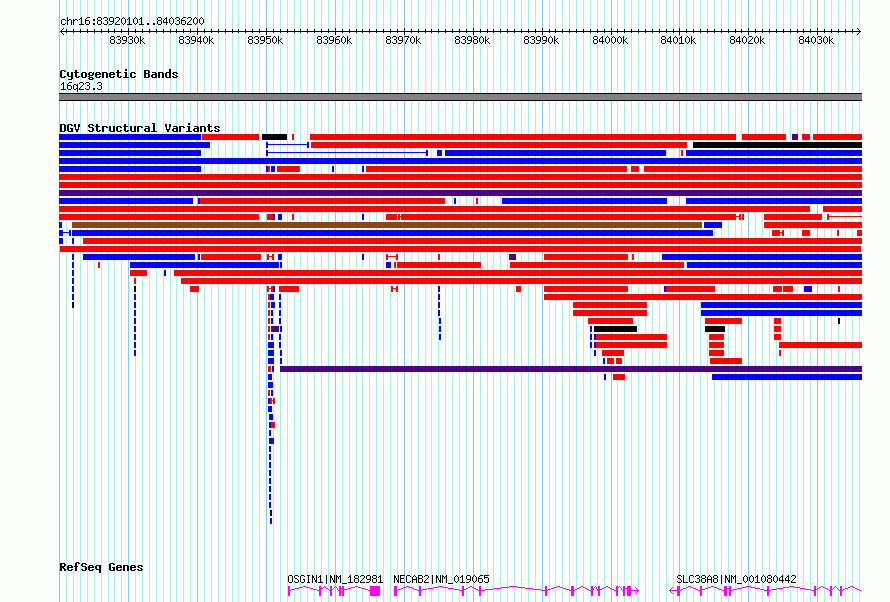Click the 83990k ruler label

[x=541, y=40]
